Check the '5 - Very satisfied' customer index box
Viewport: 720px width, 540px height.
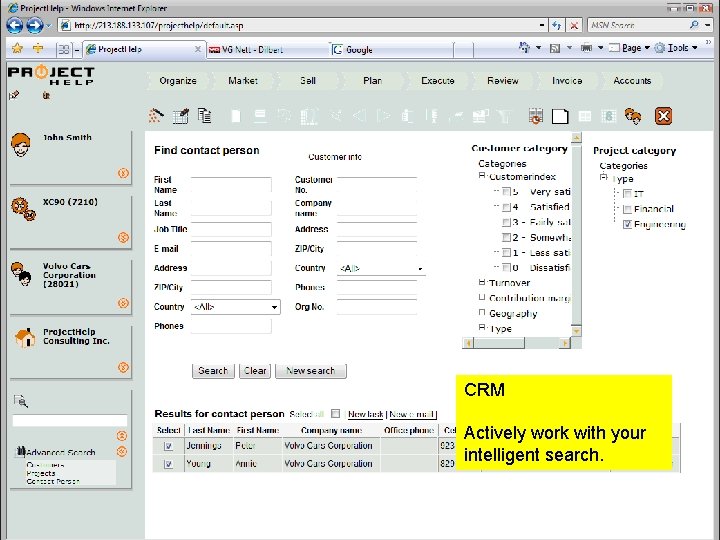(506, 192)
